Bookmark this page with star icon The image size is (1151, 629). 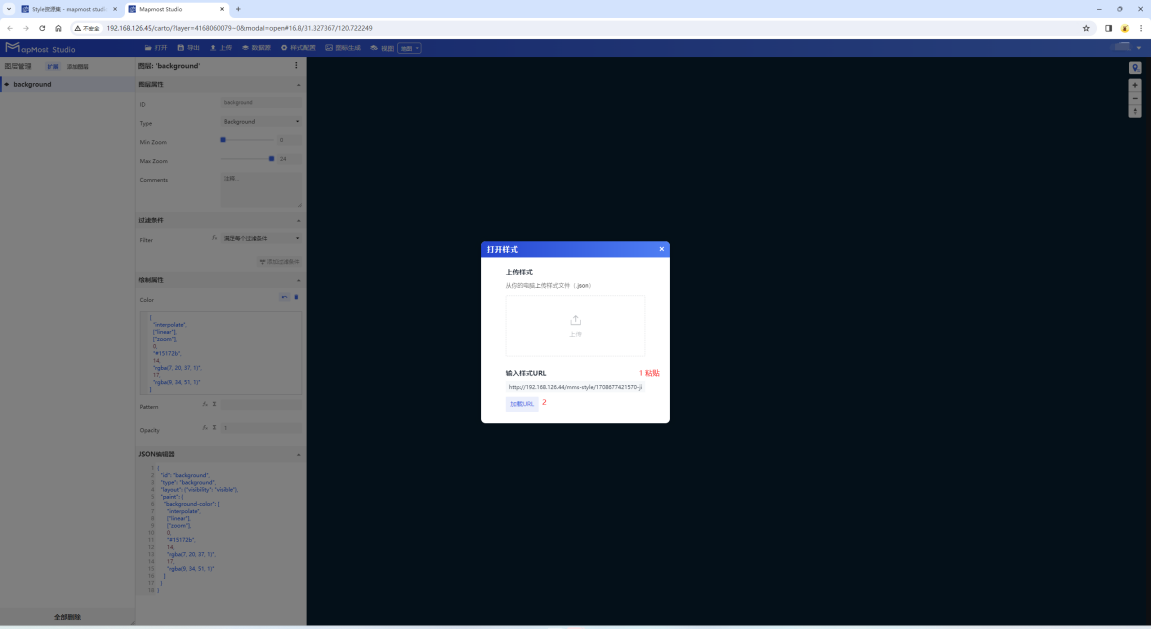point(1086,29)
